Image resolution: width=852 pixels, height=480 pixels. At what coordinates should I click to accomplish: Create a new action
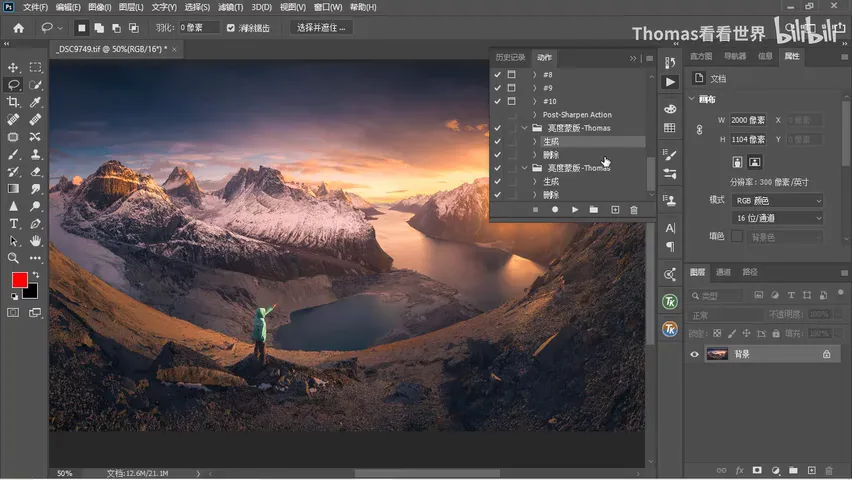[615, 210]
